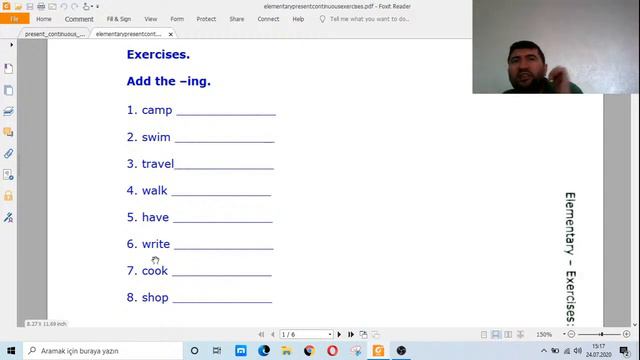Select single page view mode
640x360 pixels.
484,334
